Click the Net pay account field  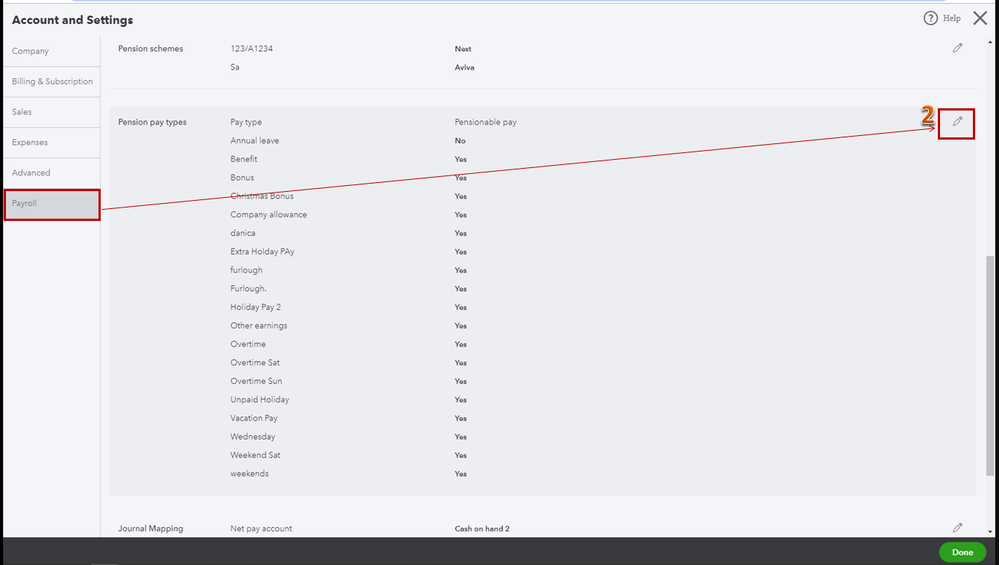[x=261, y=529]
